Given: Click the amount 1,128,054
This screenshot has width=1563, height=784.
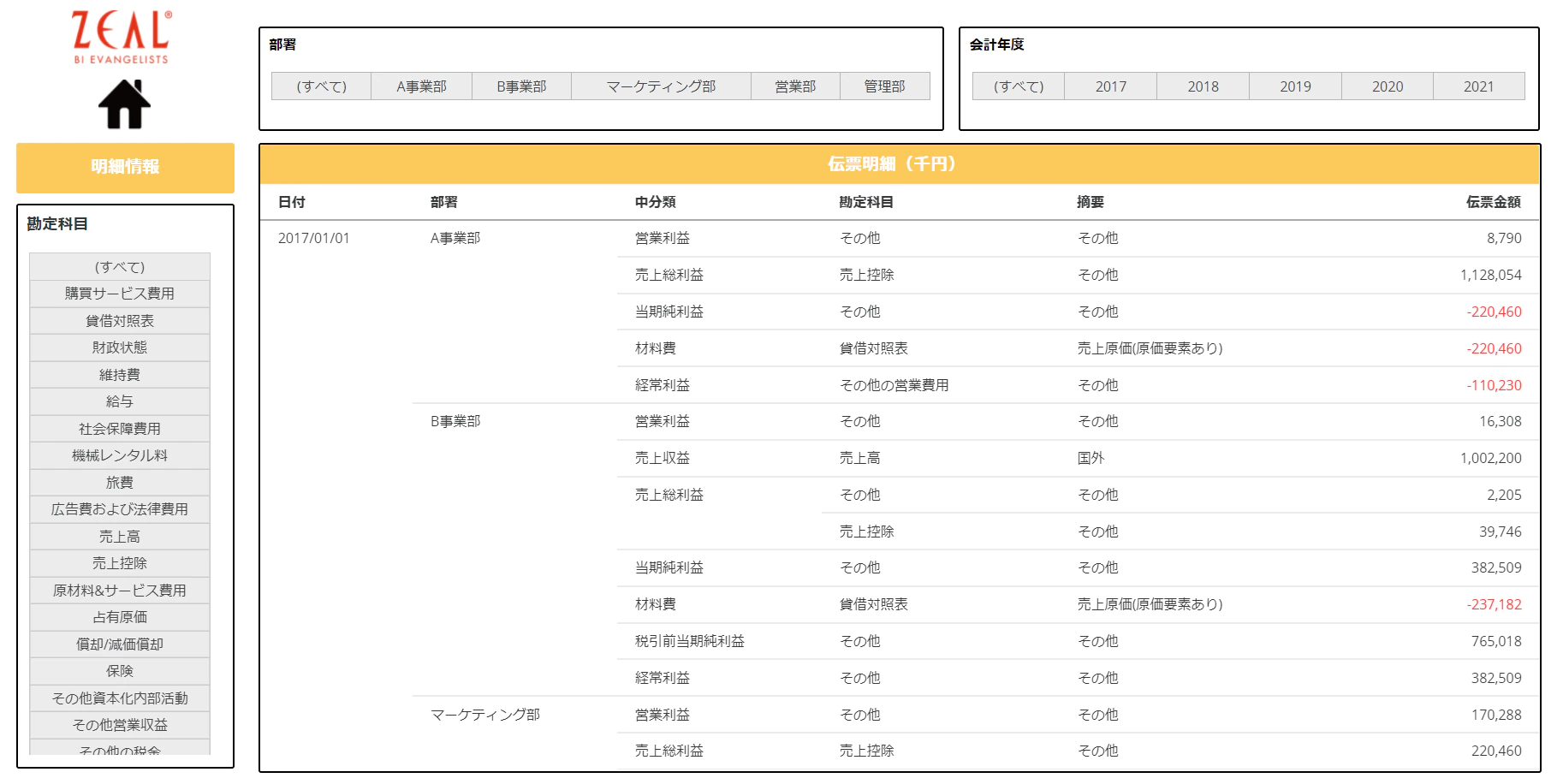Looking at the screenshot, I should 1491,275.
